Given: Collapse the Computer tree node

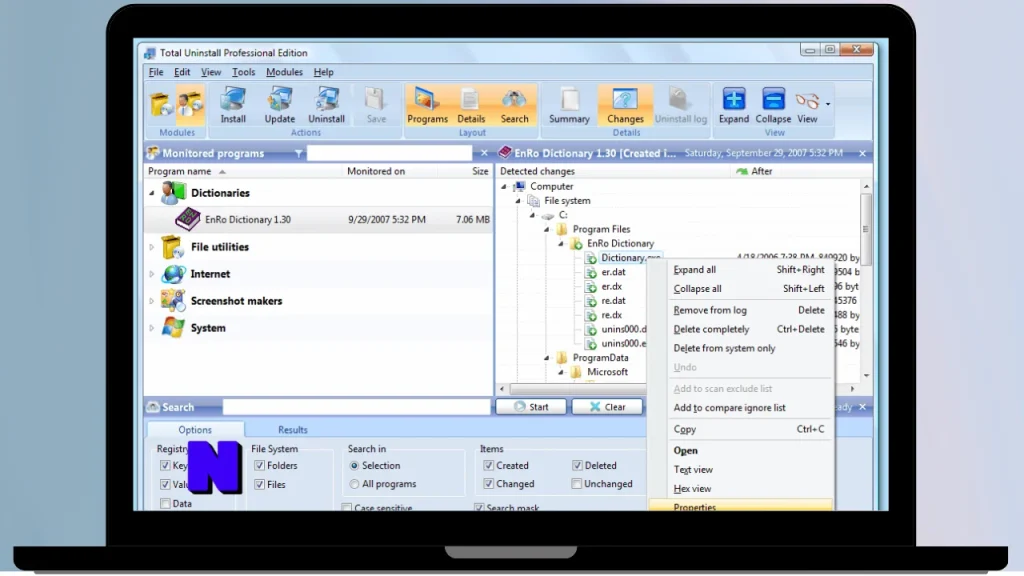Looking at the screenshot, I should click(504, 187).
